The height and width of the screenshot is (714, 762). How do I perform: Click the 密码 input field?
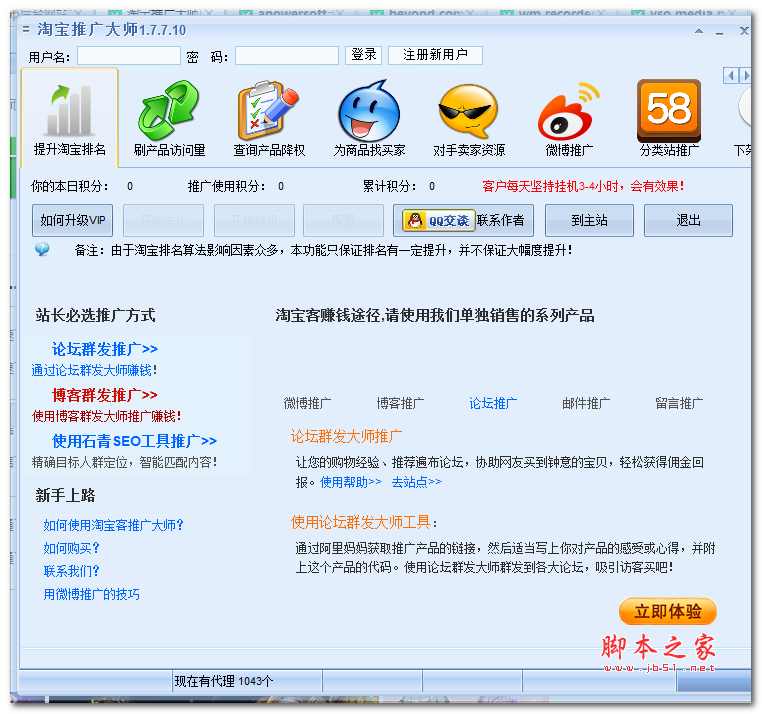pyautogui.click(x=287, y=55)
